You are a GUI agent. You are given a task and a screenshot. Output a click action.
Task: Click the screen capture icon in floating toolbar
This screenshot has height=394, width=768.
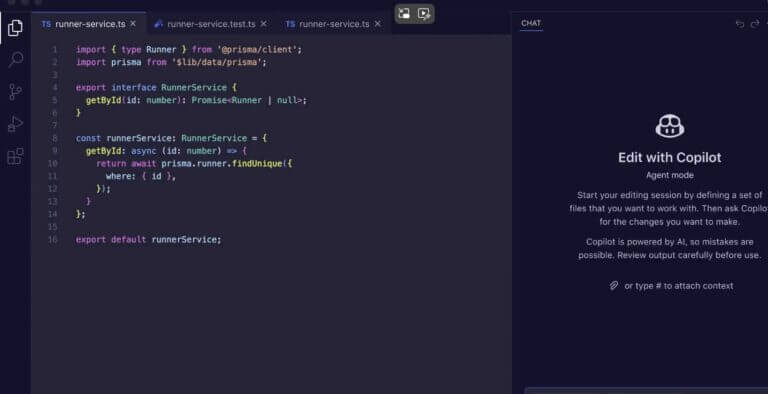[404, 14]
